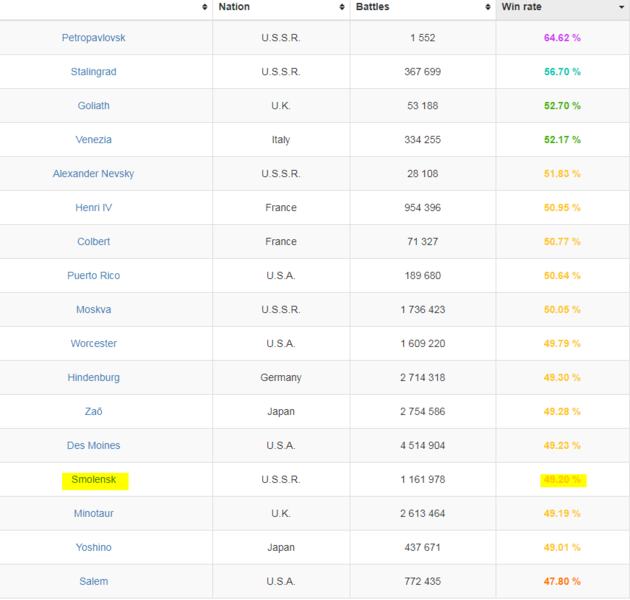630x600 pixels.
Task: Open the Minotaur ship link
Action: (93, 514)
